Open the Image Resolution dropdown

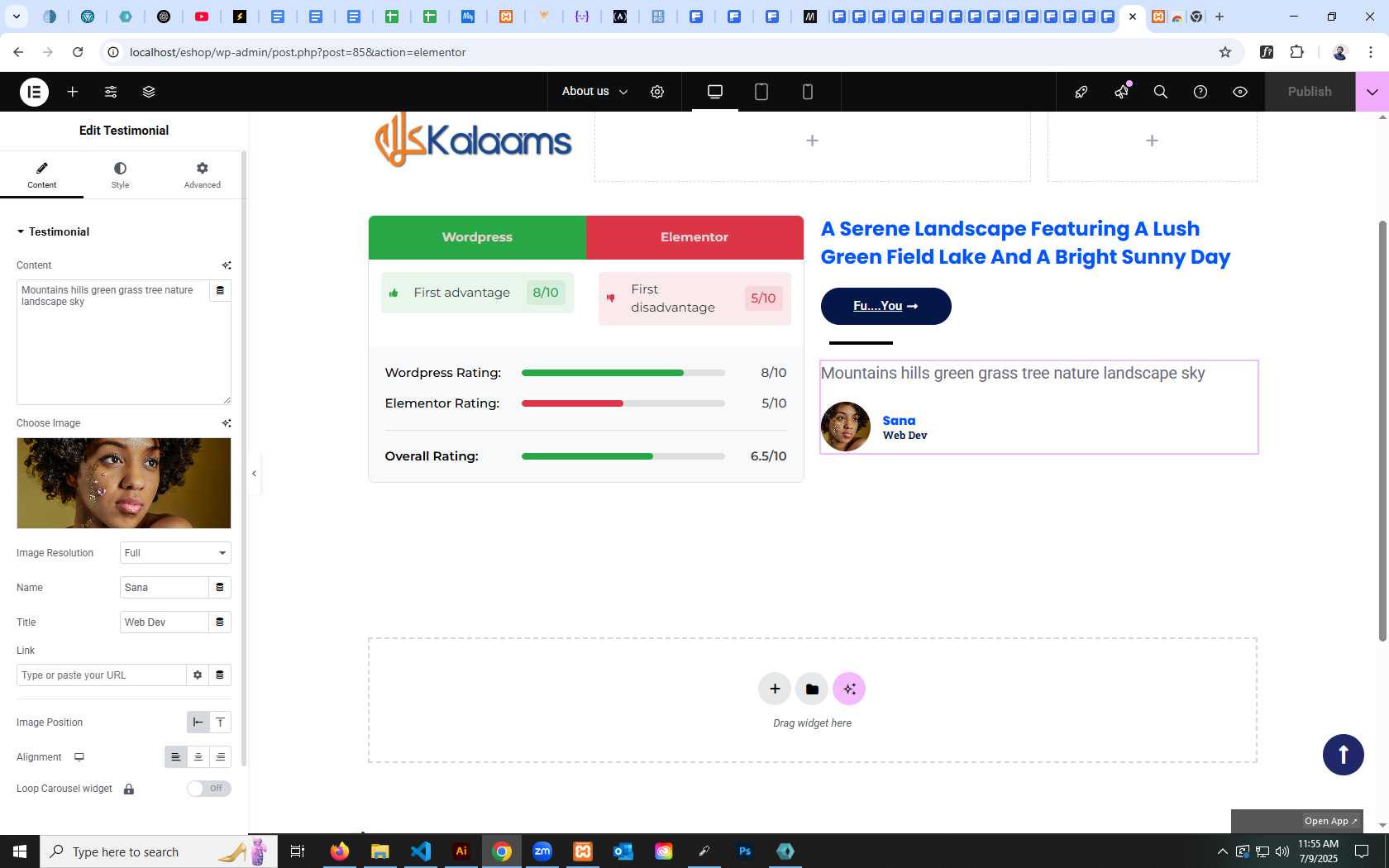[175, 553]
